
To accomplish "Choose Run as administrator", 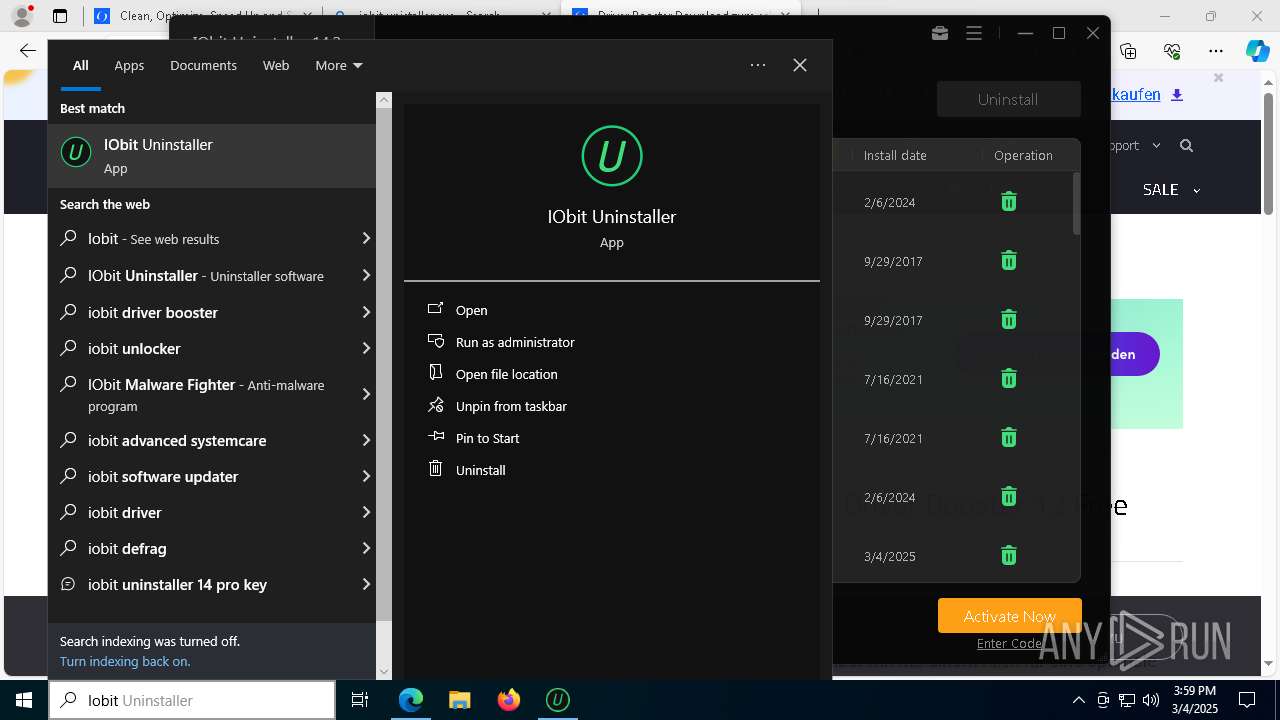I will (x=515, y=342).
